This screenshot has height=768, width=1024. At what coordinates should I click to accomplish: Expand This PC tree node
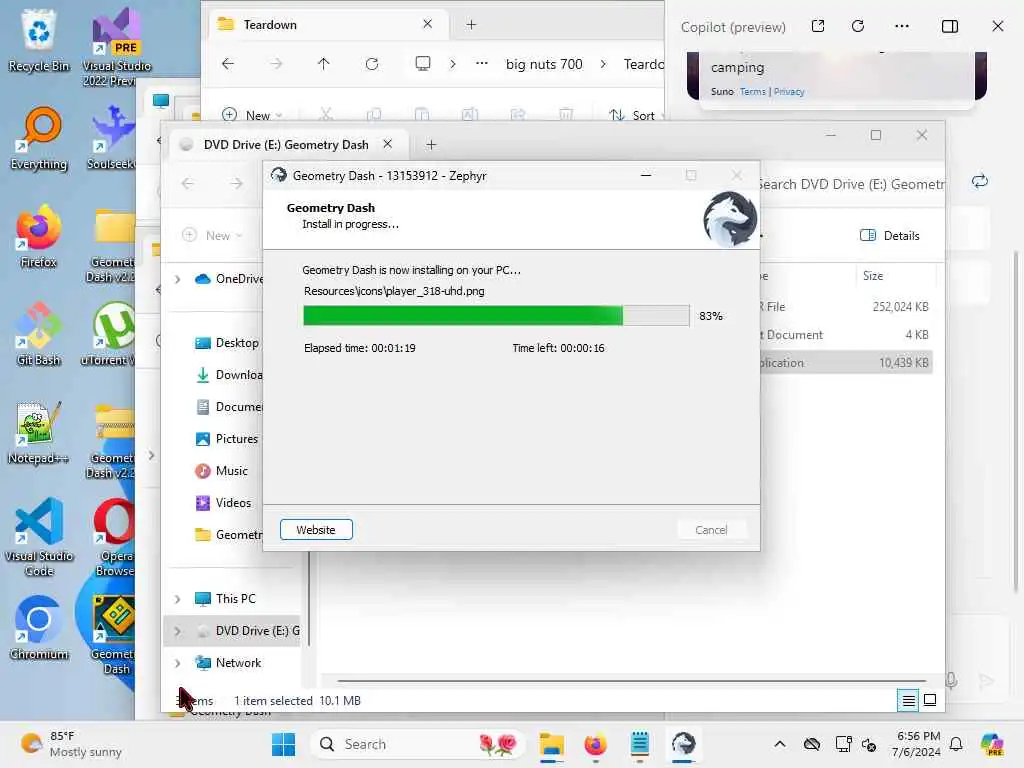pyautogui.click(x=177, y=598)
